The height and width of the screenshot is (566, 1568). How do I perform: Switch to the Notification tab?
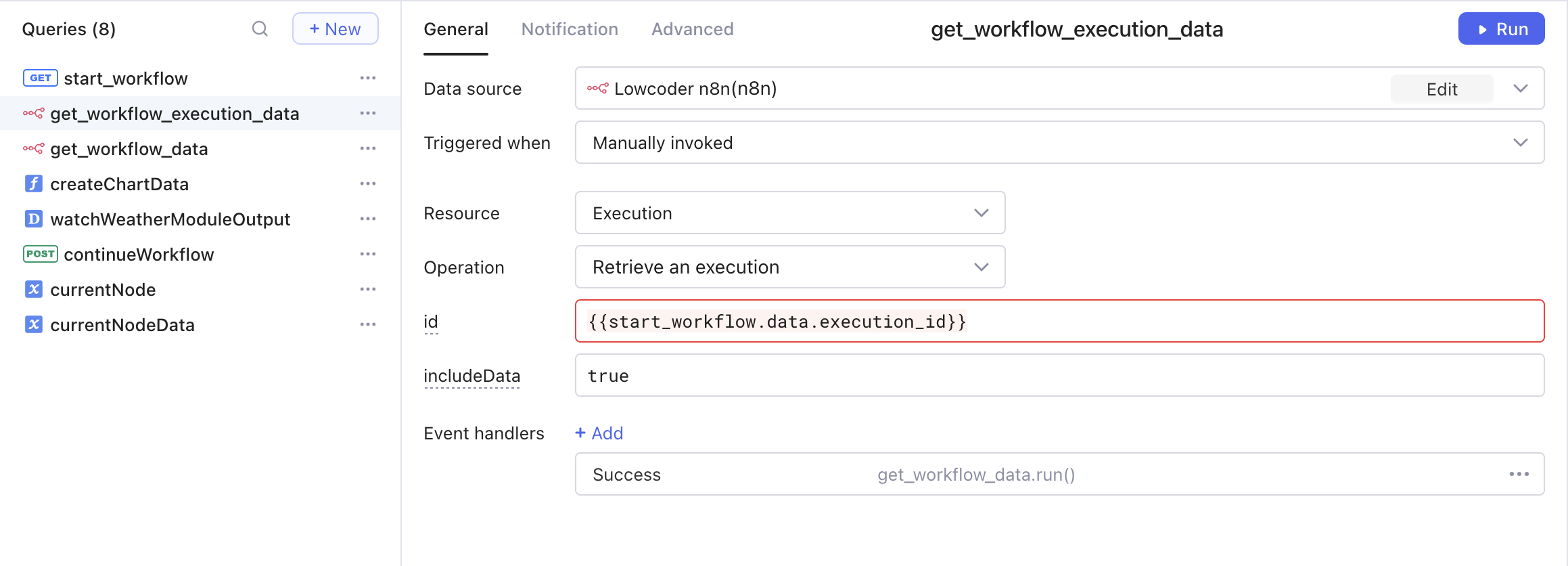pos(570,29)
